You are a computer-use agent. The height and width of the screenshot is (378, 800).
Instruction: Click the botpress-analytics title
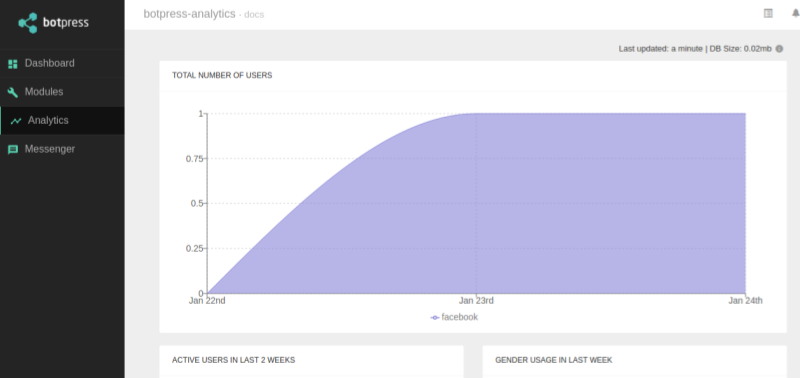point(189,14)
